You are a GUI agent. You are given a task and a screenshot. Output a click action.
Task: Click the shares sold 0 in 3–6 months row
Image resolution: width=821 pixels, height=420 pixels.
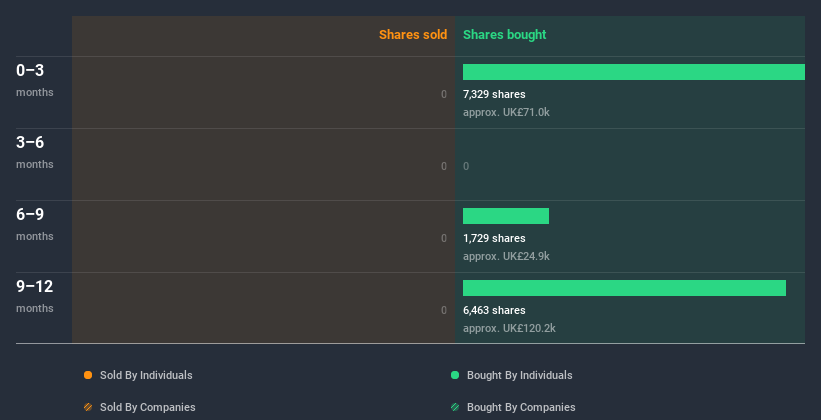(444, 166)
